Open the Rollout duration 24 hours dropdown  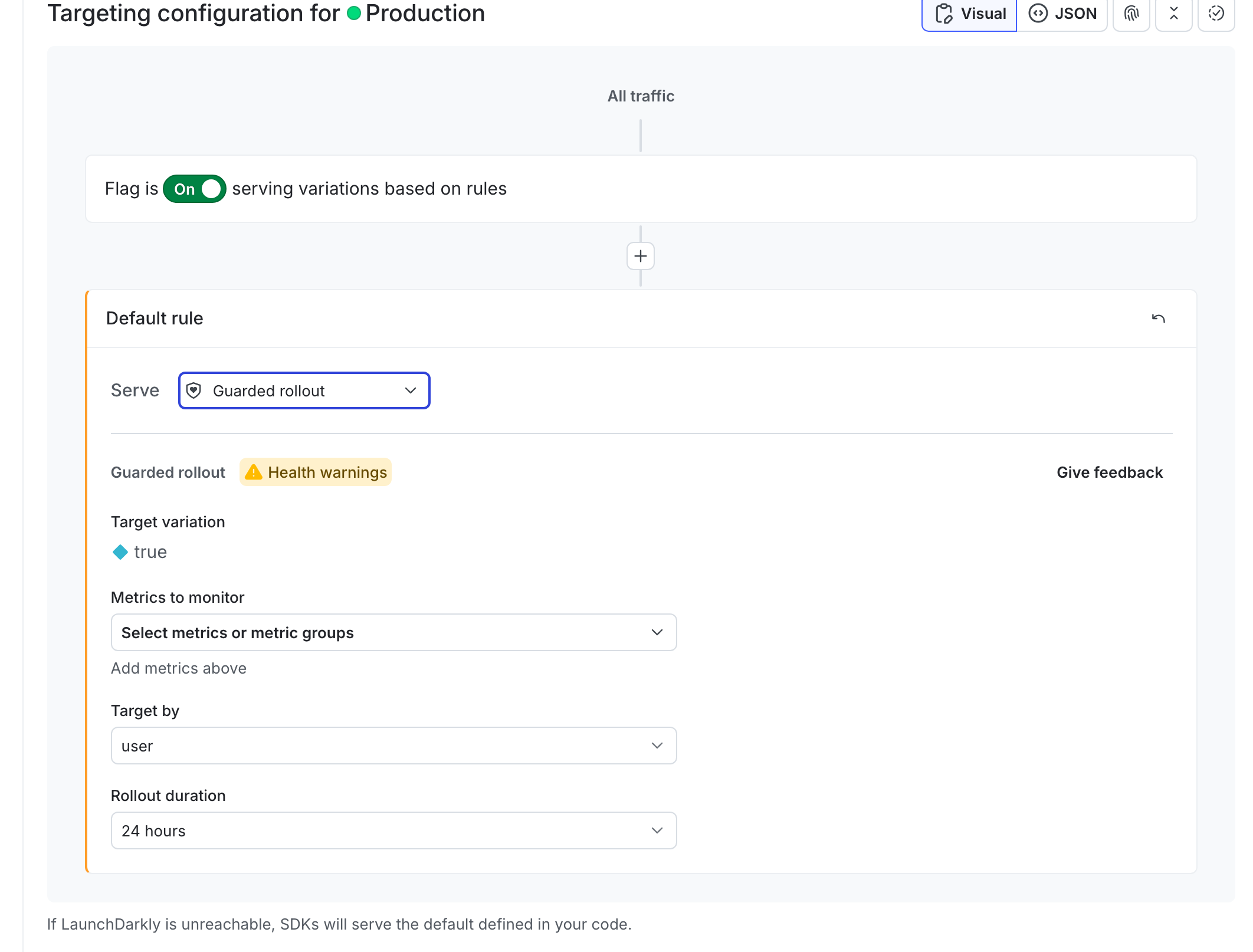tap(393, 830)
